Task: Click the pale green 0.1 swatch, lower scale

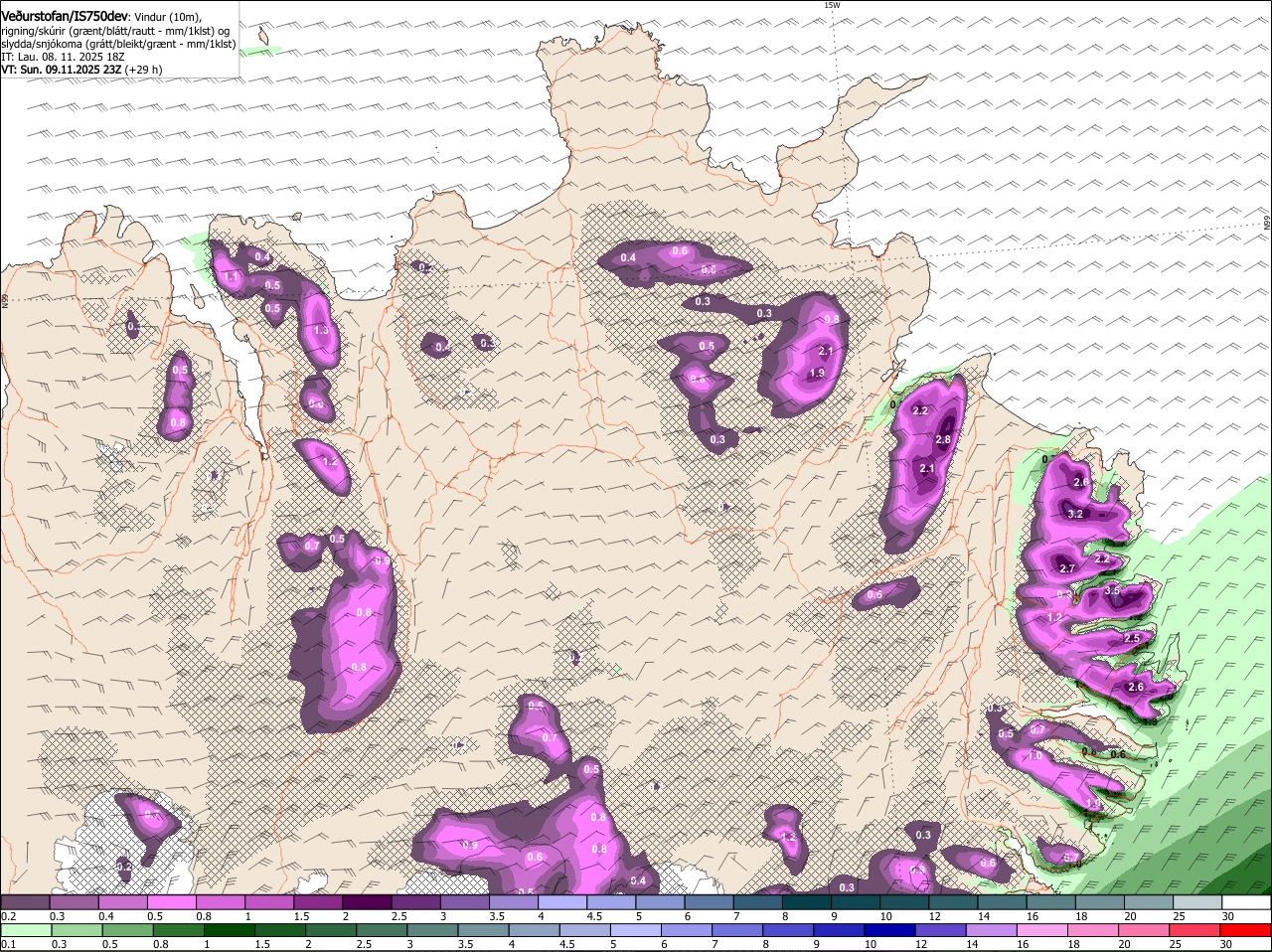Action: tap(25, 930)
